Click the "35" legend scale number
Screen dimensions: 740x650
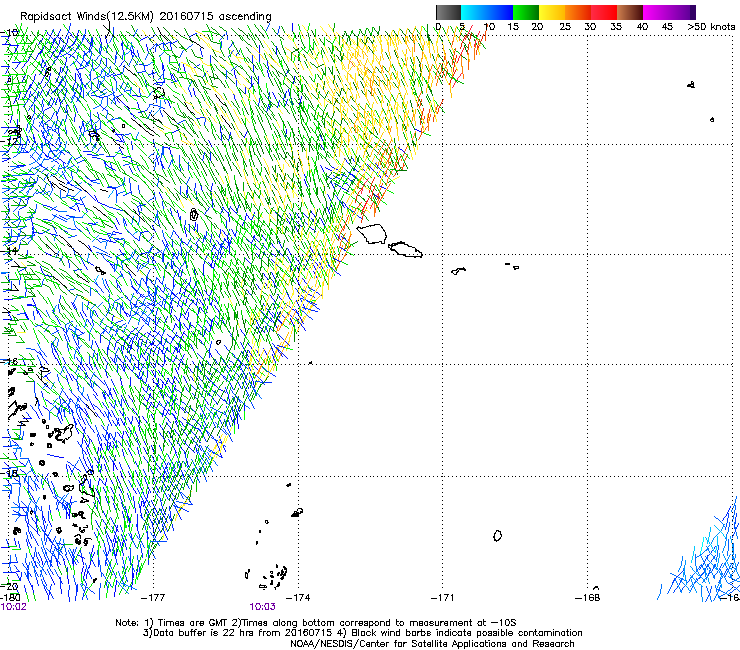pos(616,27)
